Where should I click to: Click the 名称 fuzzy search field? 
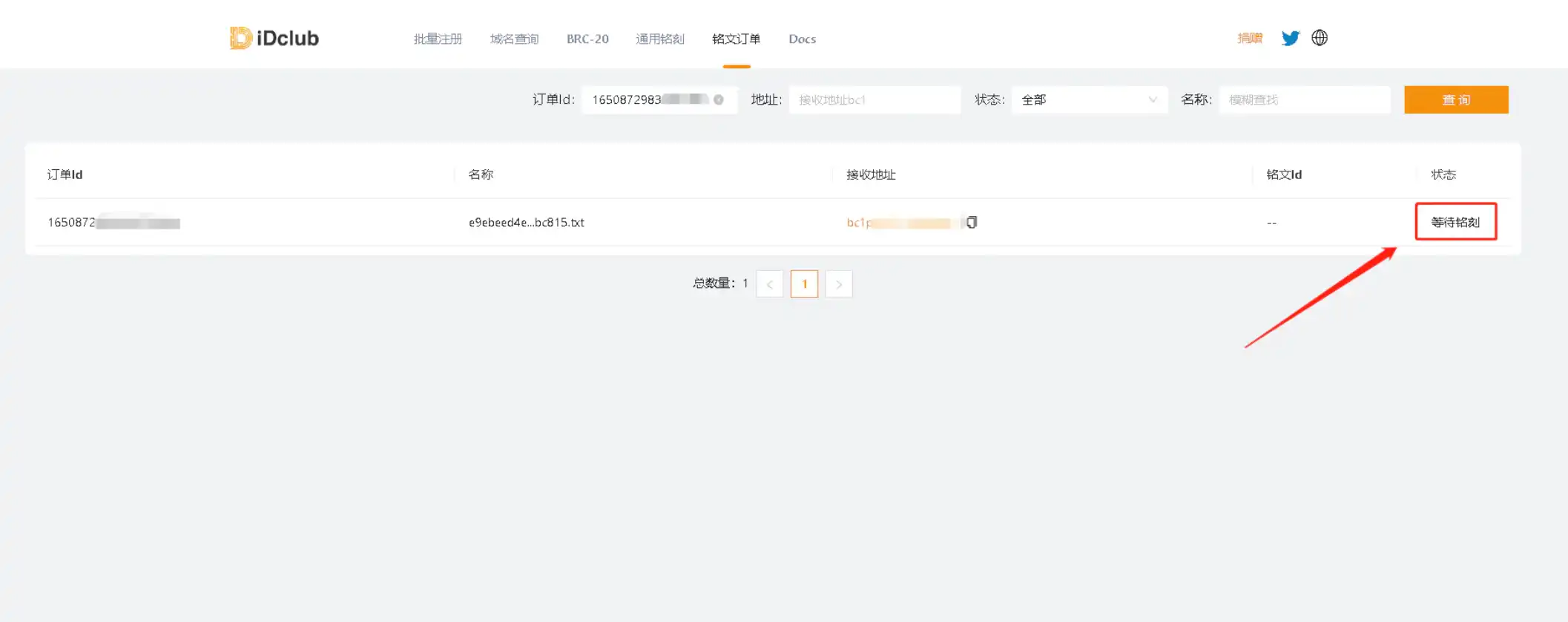coord(1304,99)
